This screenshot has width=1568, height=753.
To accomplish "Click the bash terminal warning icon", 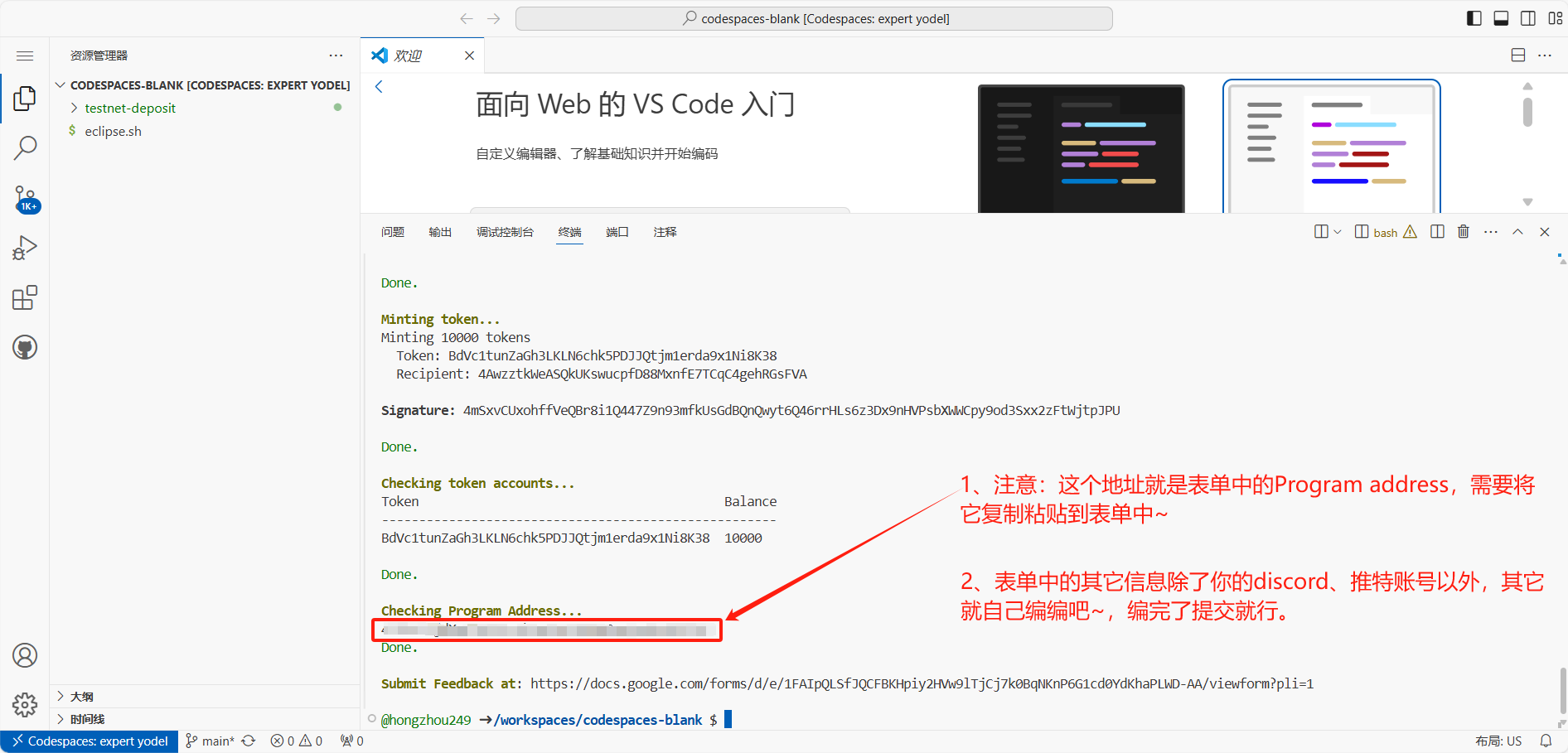I will click(x=1410, y=232).
